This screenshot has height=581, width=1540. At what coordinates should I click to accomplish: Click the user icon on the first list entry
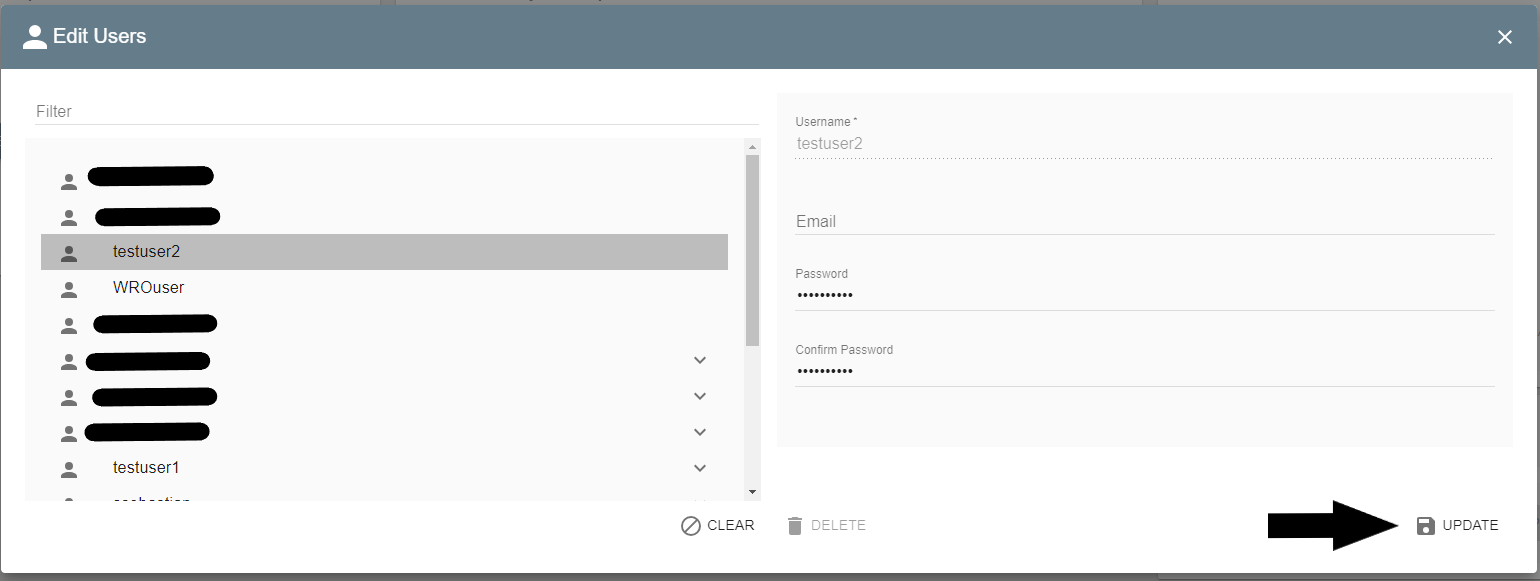(x=68, y=180)
